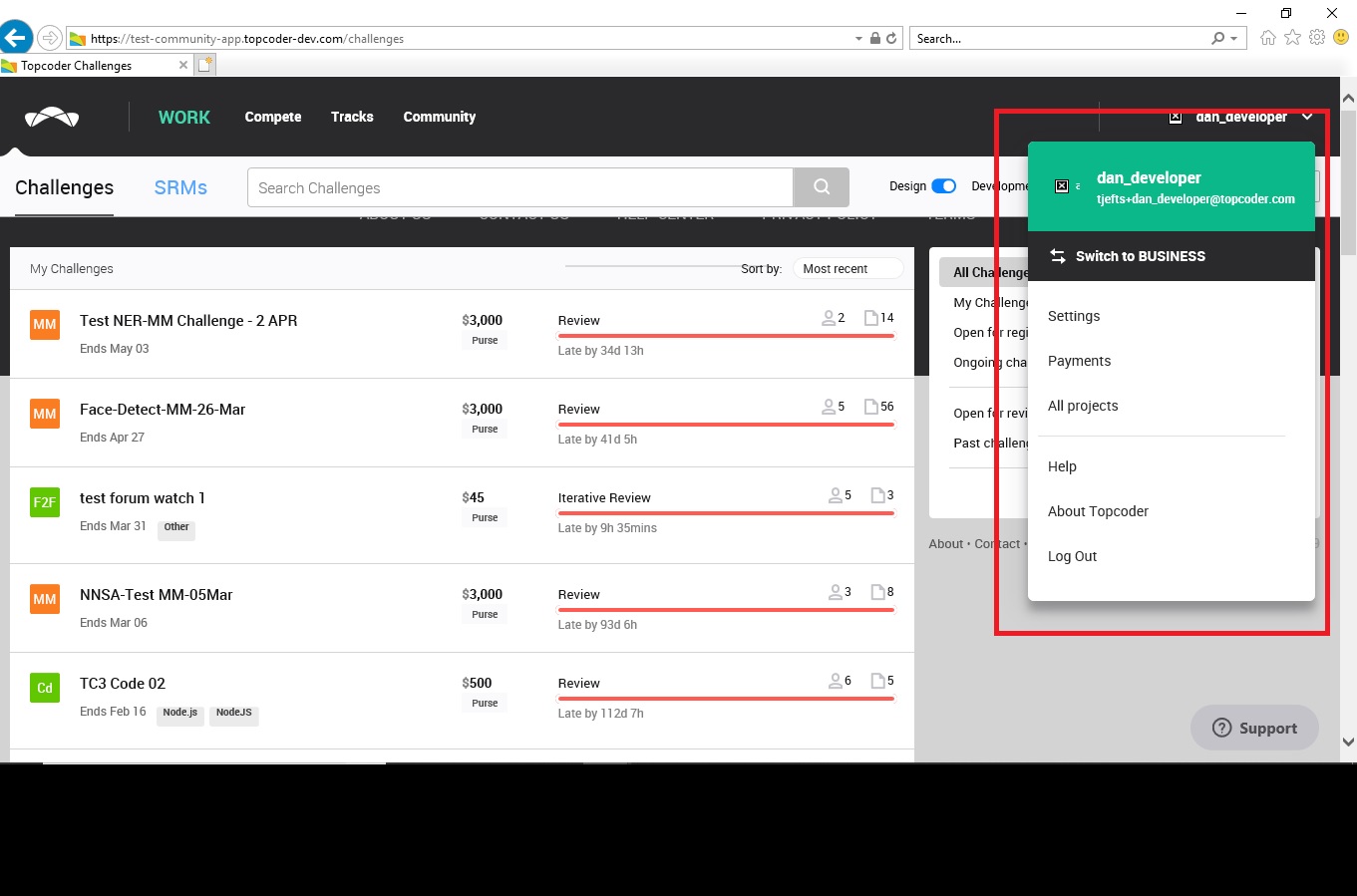Click the switch arrows icon beside Switch to BUSINESS
The width and height of the screenshot is (1357, 896).
(x=1058, y=256)
